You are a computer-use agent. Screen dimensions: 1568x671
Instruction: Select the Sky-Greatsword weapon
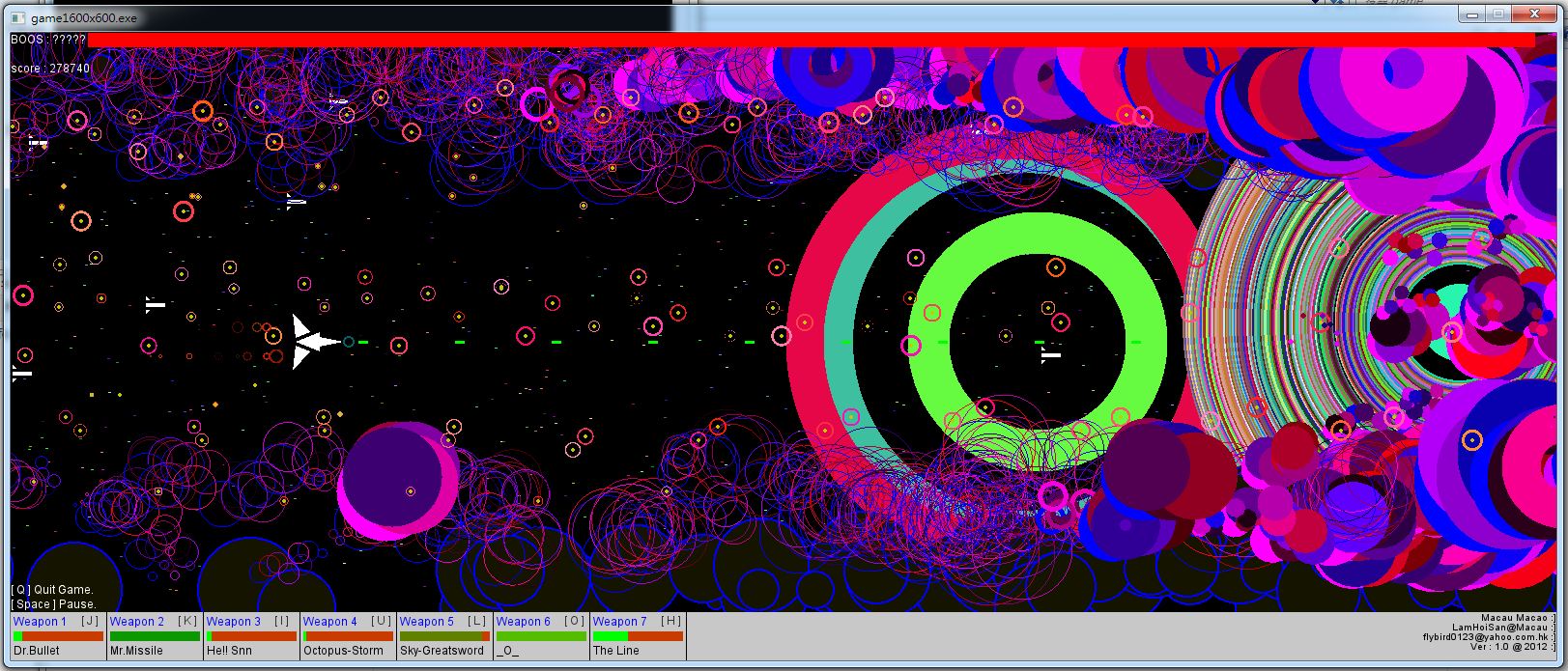click(444, 636)
